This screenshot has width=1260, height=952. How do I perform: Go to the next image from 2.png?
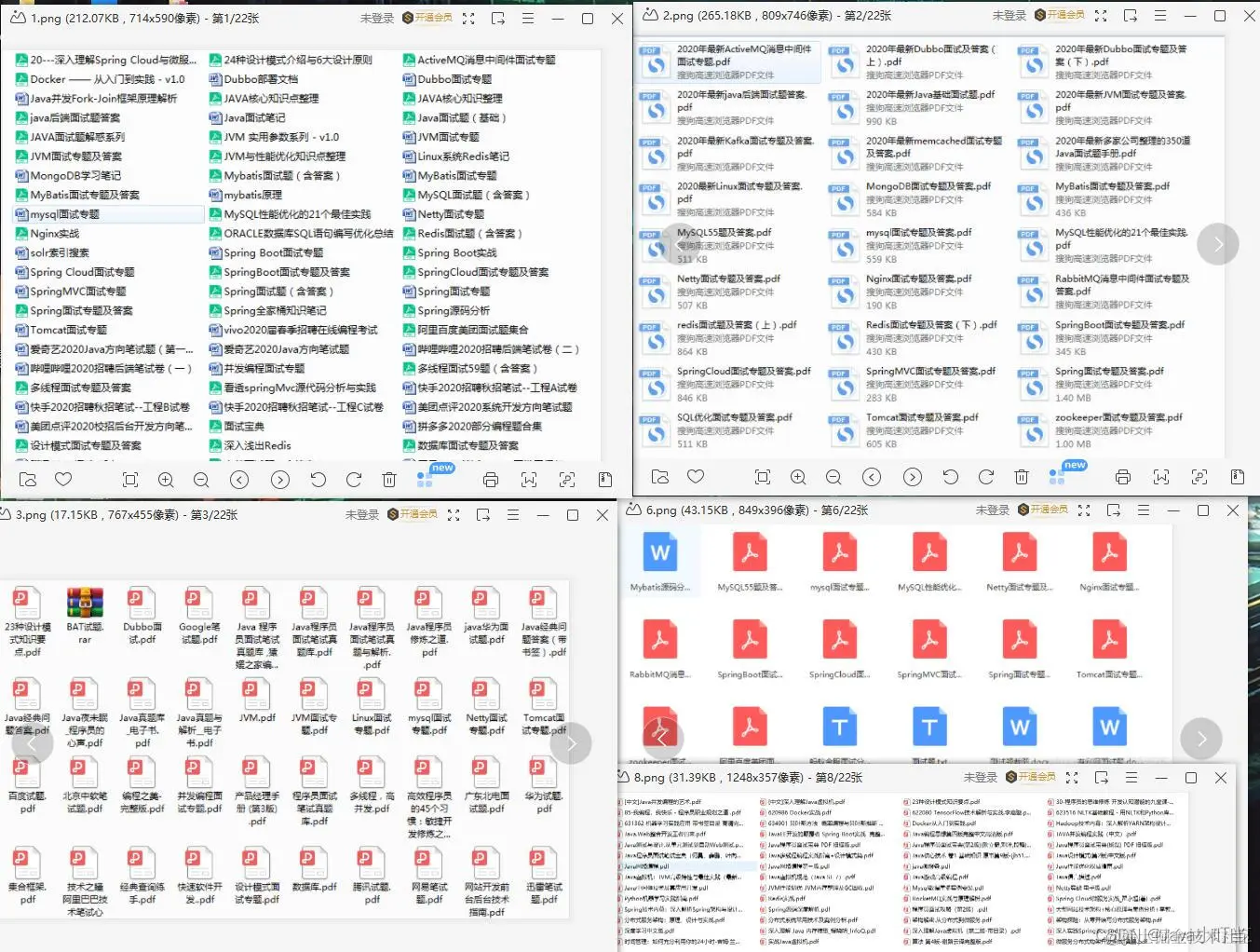[x=913, y=477]
